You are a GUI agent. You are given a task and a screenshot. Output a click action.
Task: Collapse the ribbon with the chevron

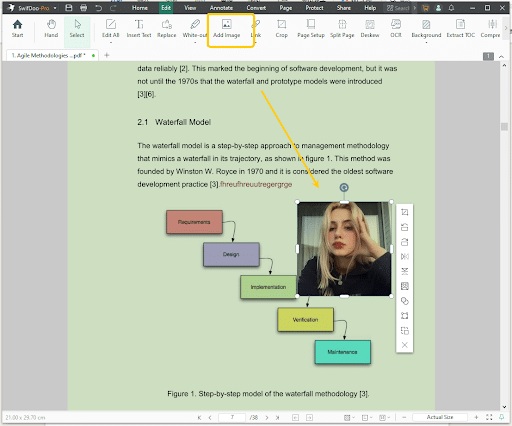[x=501, y=57]
